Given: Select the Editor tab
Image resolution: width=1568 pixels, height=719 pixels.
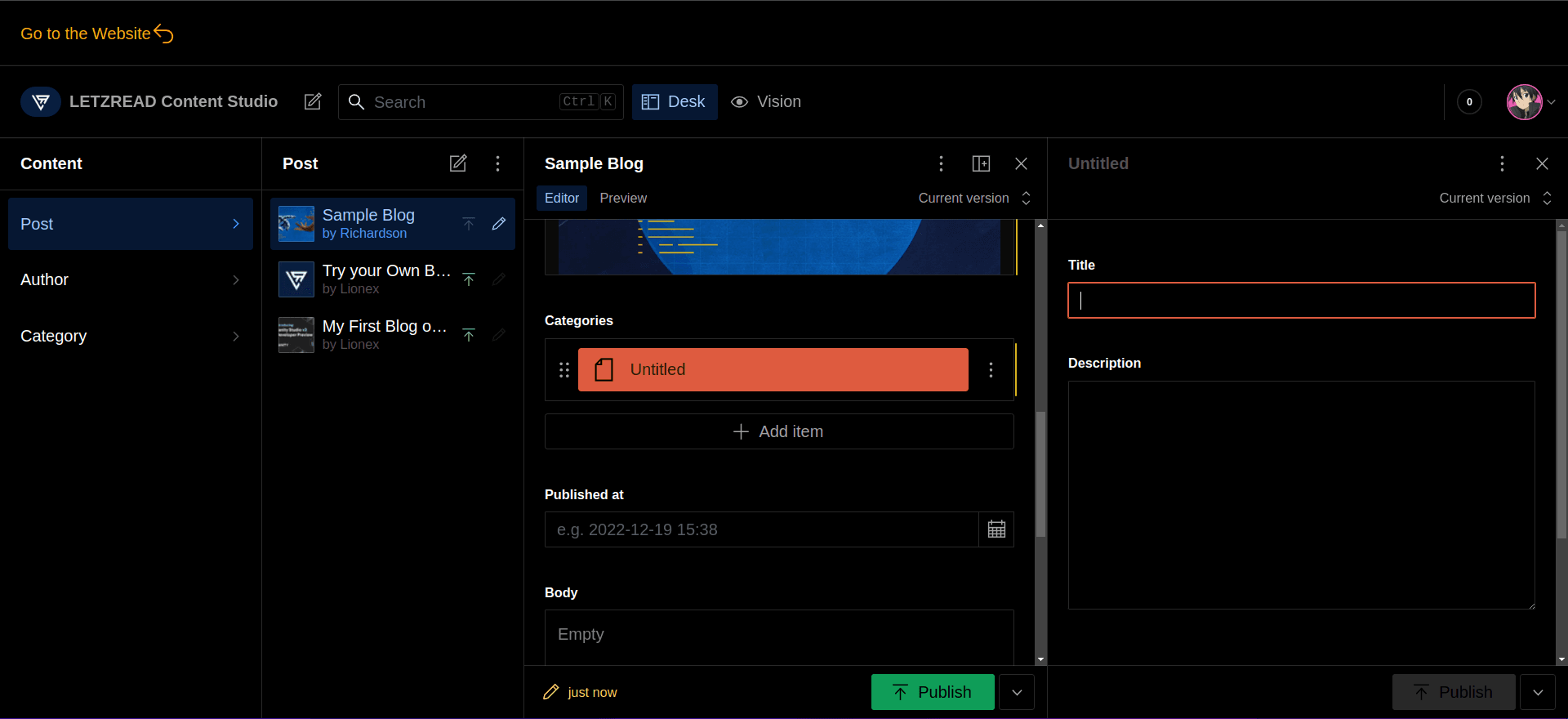Looking at the screenshot, I should tap(562, 198).
